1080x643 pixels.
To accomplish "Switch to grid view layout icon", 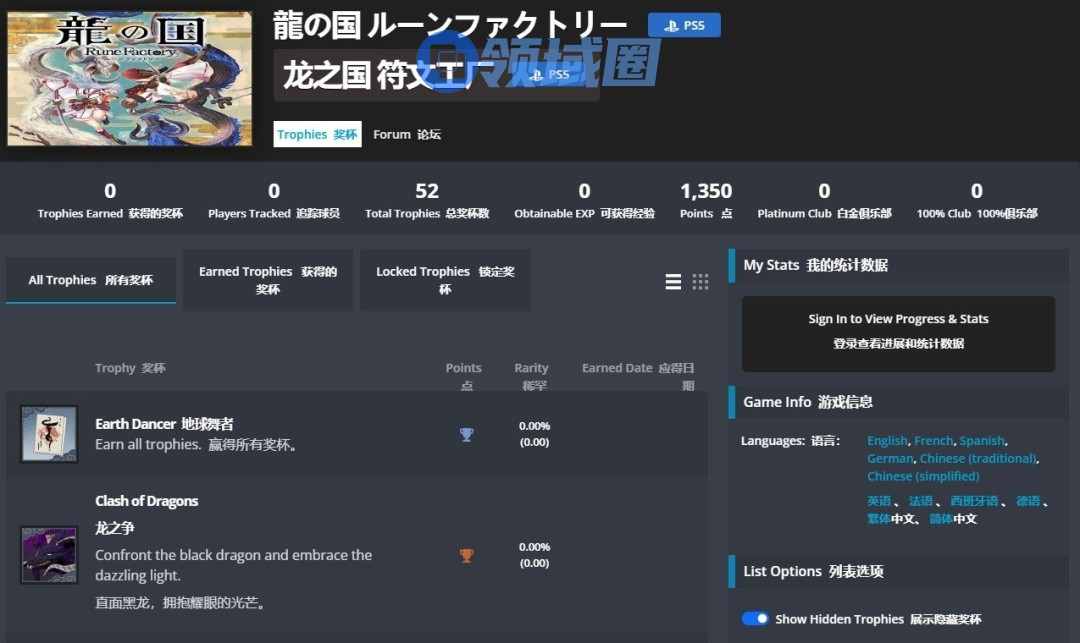I will click(x=700, y=282).
